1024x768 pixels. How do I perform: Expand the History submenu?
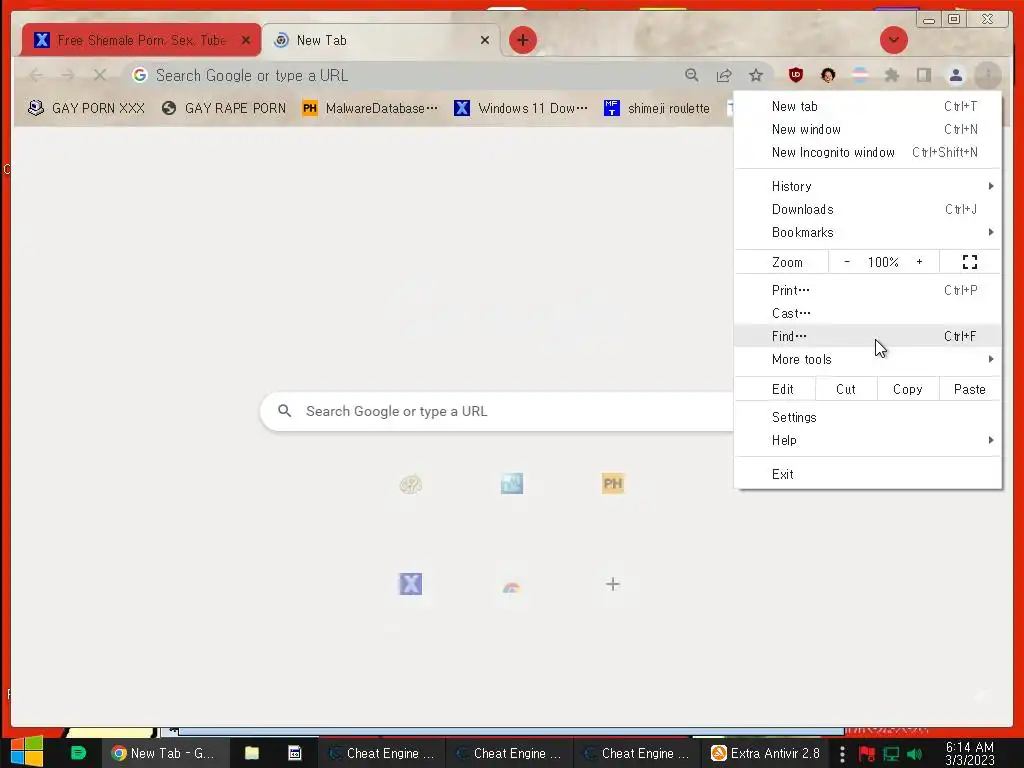click(x=868, y=186)
